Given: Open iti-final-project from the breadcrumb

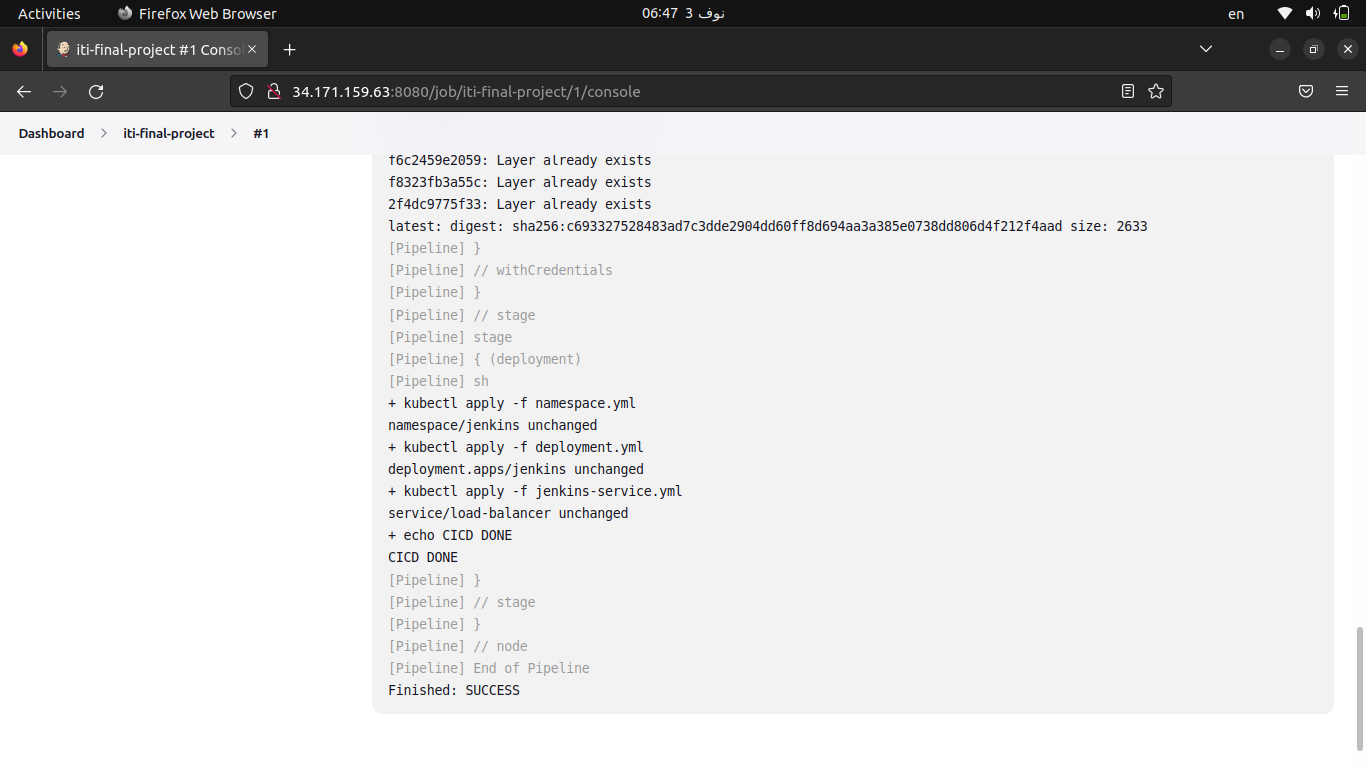Looking at the screenshot, I should point(168,132).
